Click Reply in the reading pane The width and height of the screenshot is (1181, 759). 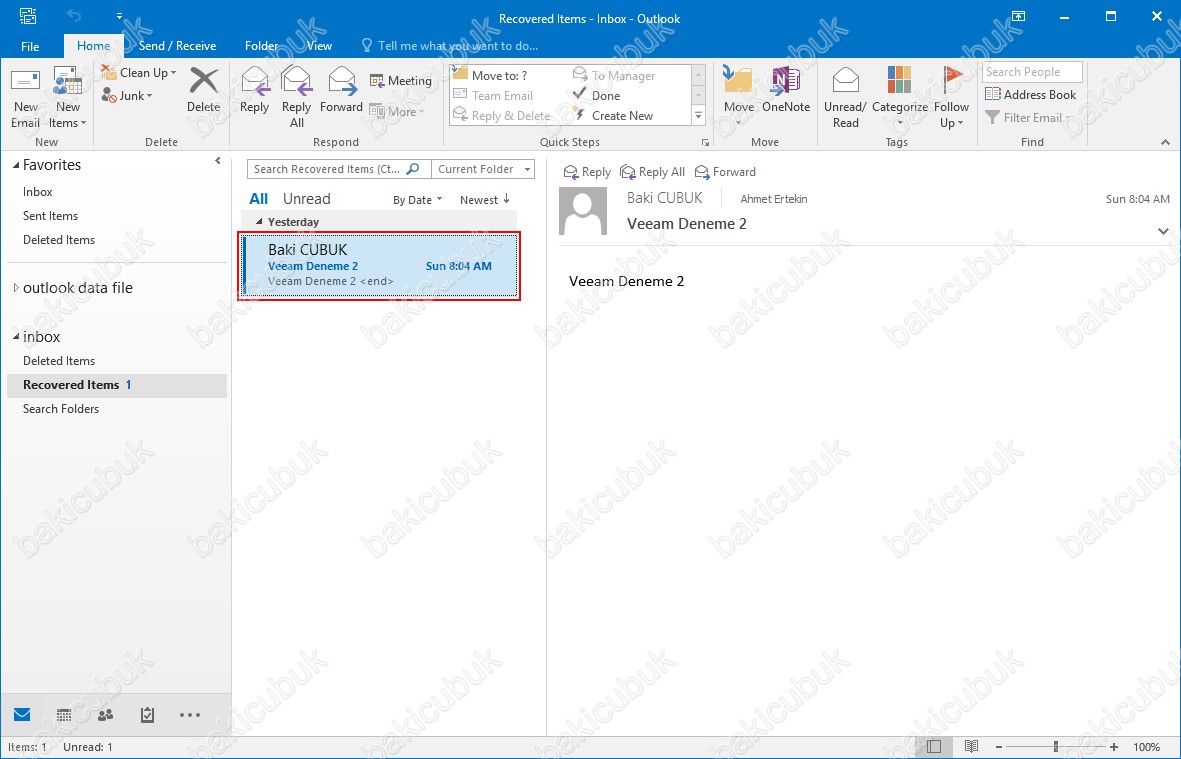(587, 172)
